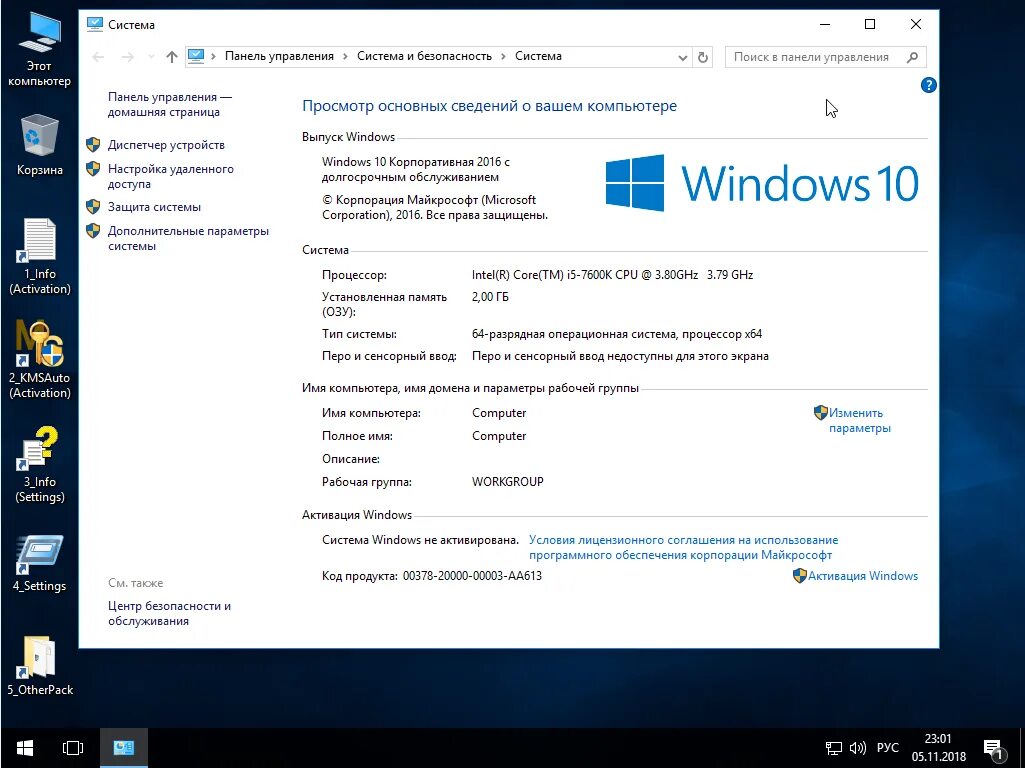Open the Microsoft license terms link
Viewport: 1025px width, 768px height.
(683, 548)
